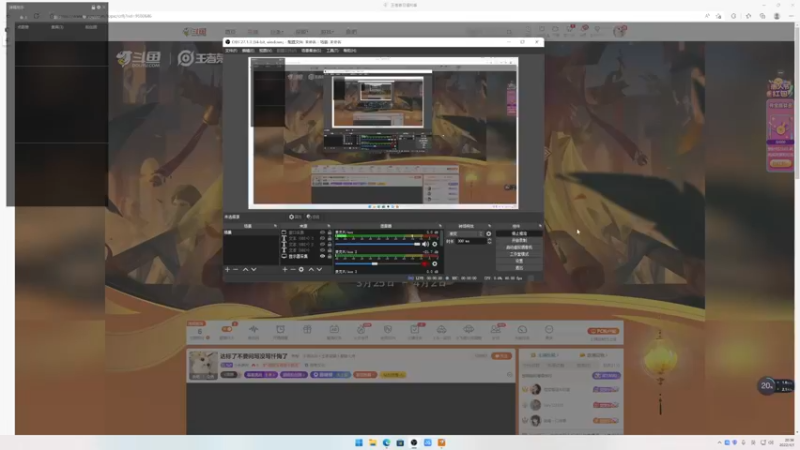Go to the first Douyu header nav item
The width and height of the screenshot is (800, 450).
point(230,32)
